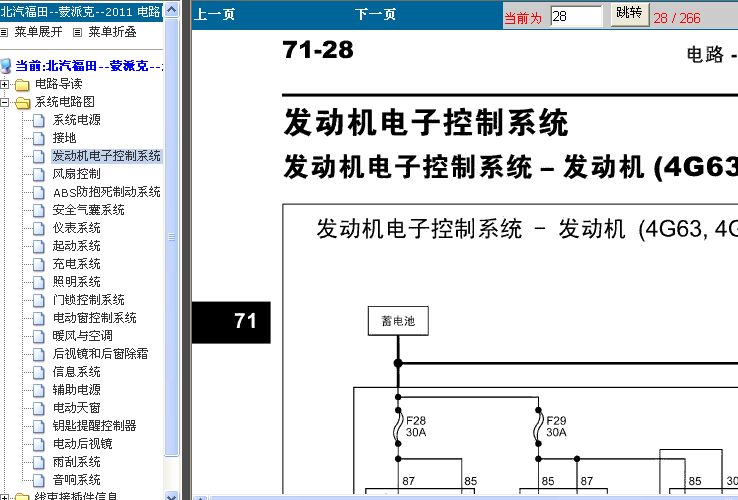Collapse all menus with 菜单折叠

pos(112,32)
